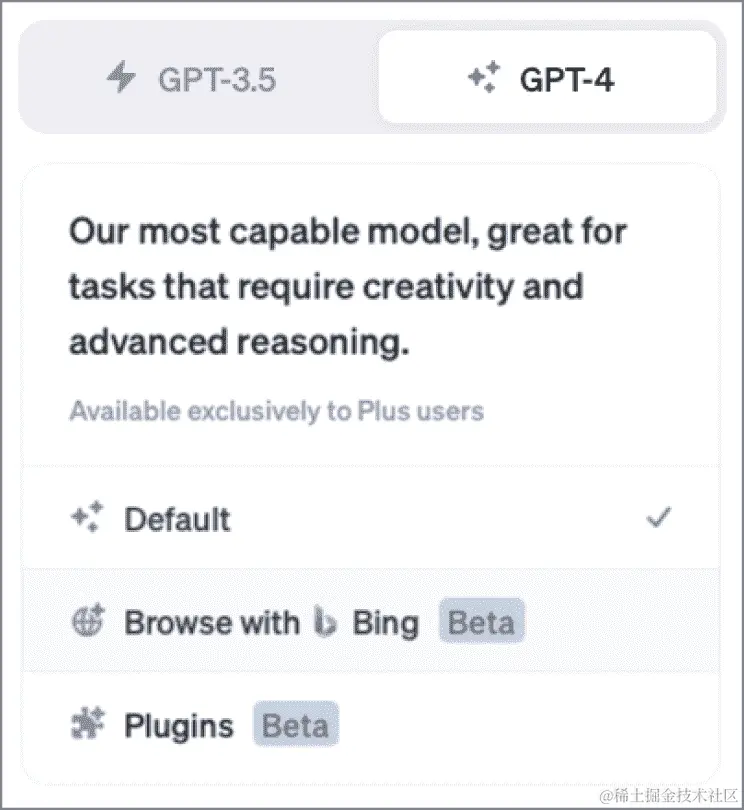Click the "Default" text label
The width and height of the screenshot is (744, 810).
[x=177, y=519]
